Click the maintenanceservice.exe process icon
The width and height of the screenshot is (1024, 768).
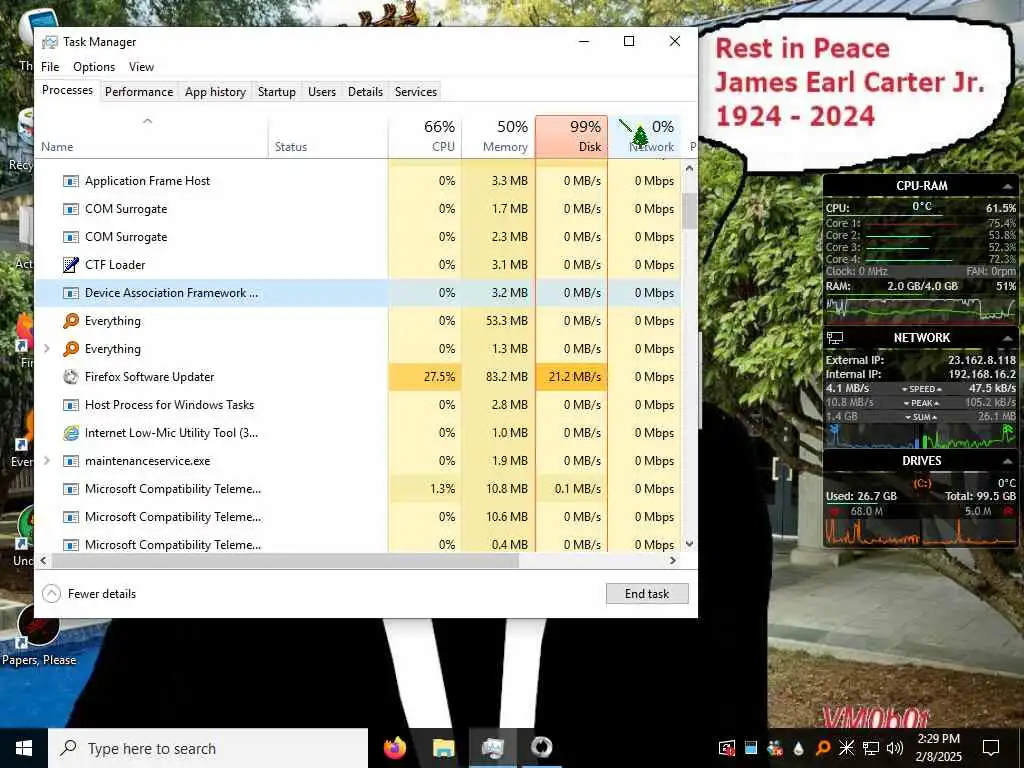(x=71, y=461)
